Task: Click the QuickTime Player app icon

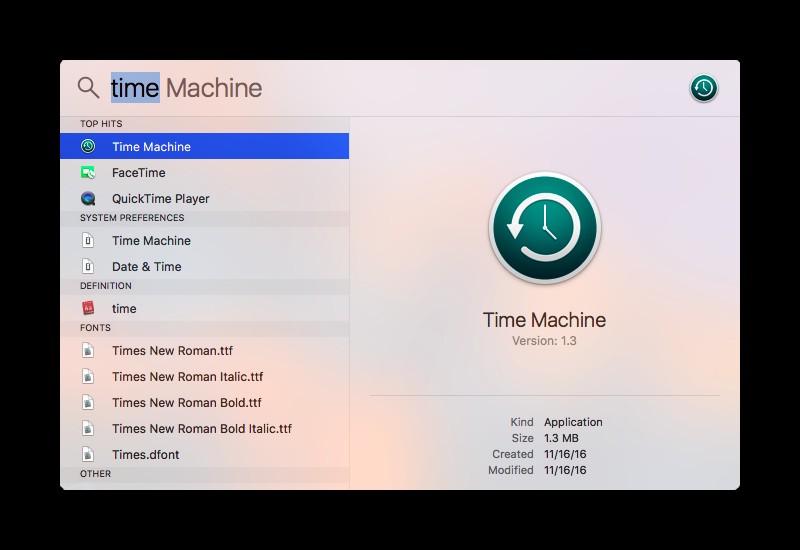Action: pyautogui.click(x=88, y=198)
